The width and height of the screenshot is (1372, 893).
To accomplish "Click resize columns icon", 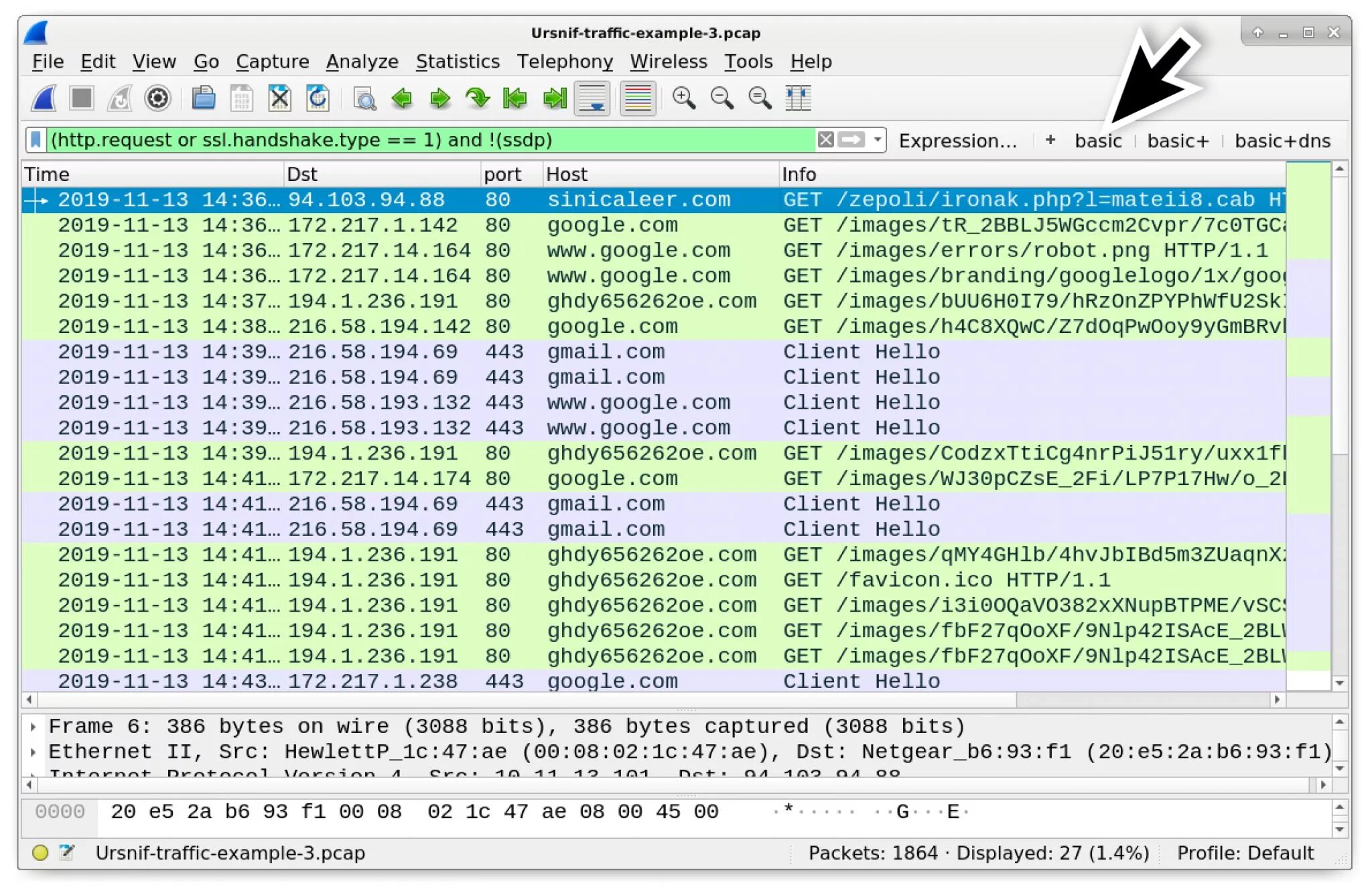I will pyautogui.click(x=798, y=98).
